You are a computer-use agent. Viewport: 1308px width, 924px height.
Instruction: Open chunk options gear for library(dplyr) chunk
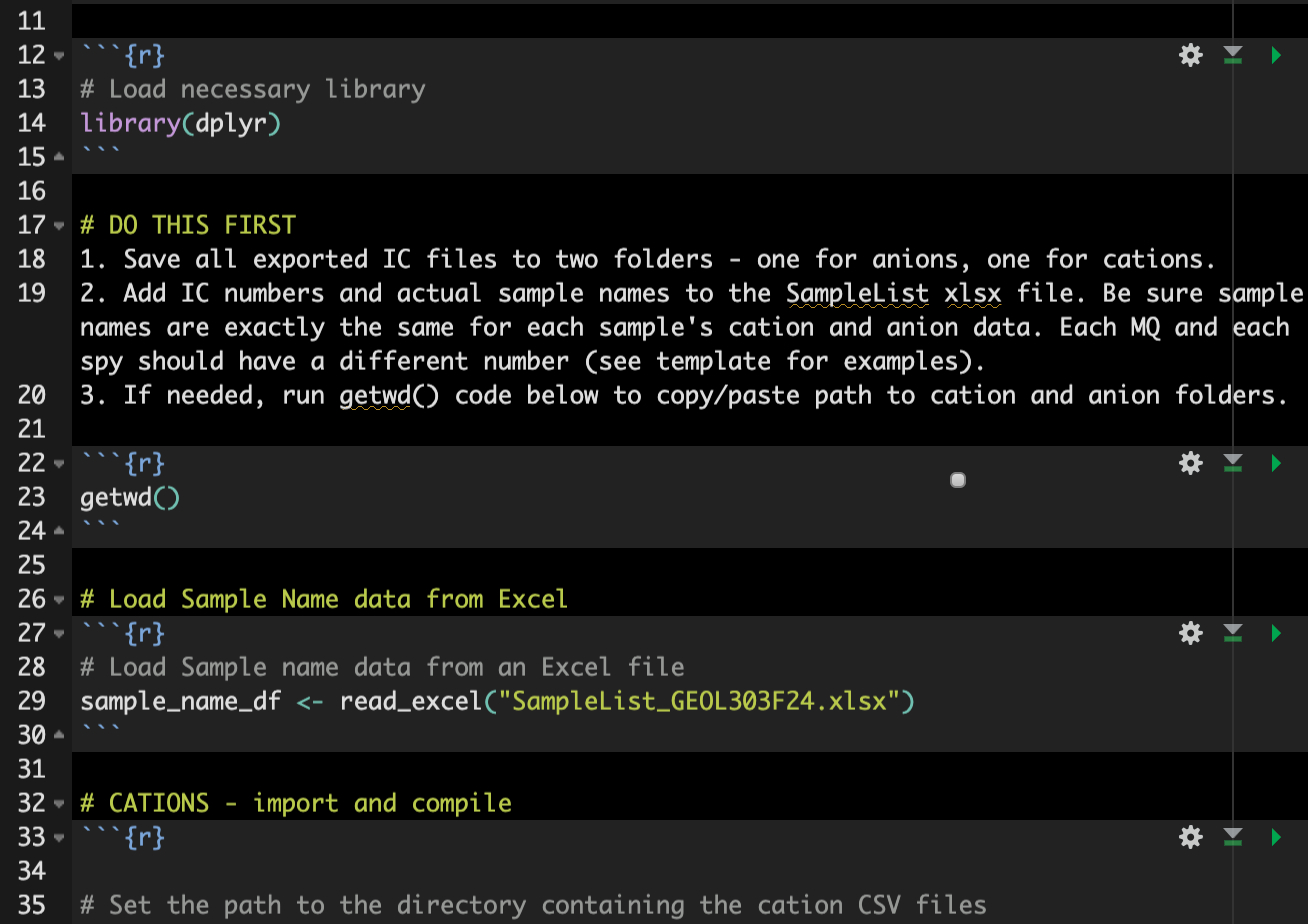click(x=1190, y=55)
